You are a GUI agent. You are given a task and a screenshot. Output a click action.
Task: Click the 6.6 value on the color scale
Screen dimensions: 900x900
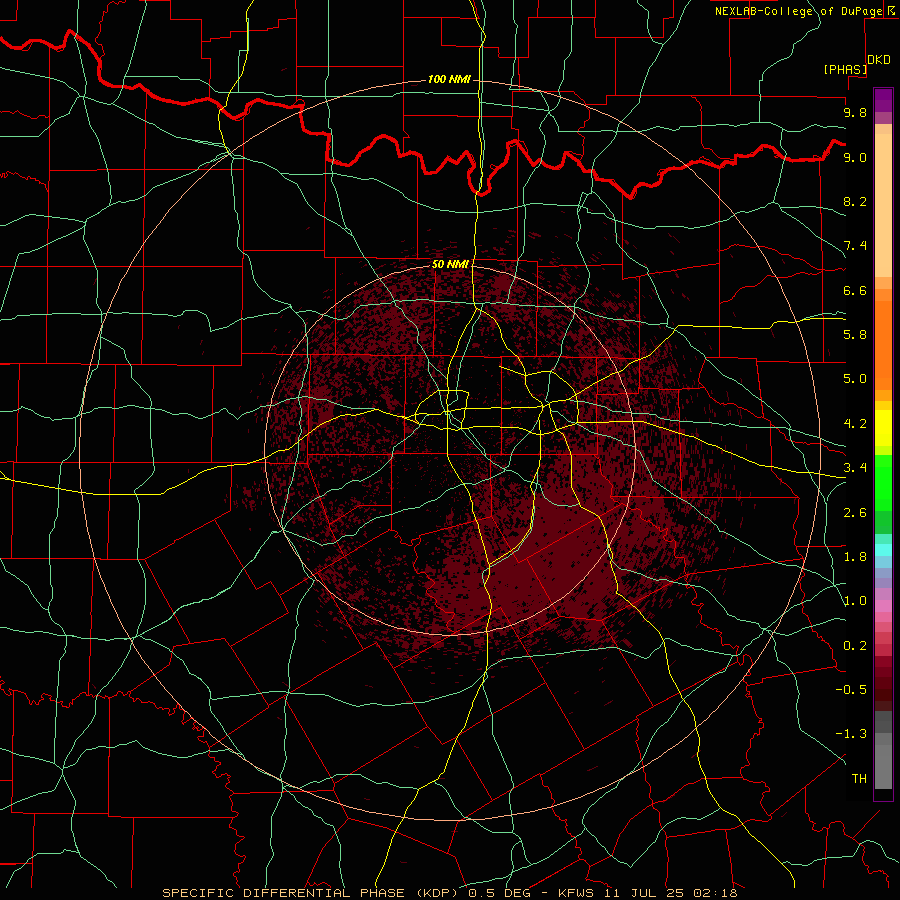tap(855, 290)
